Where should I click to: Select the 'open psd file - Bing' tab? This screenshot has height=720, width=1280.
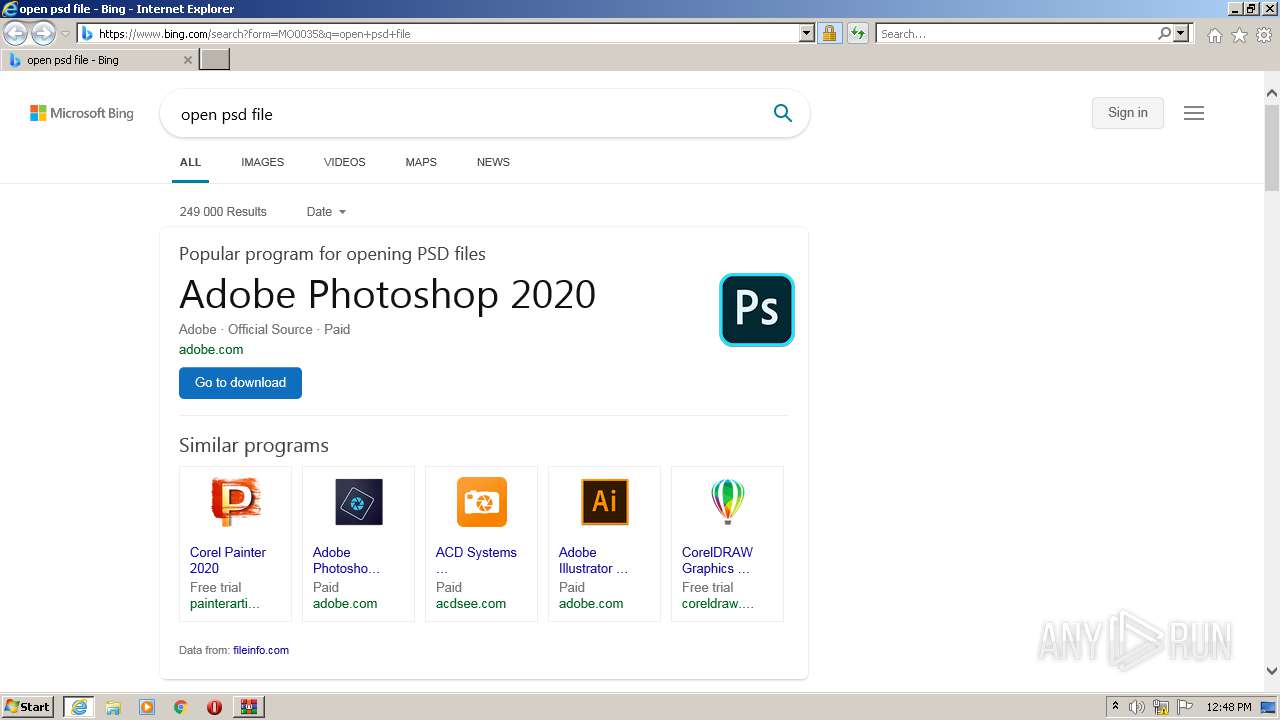[100, 60]
